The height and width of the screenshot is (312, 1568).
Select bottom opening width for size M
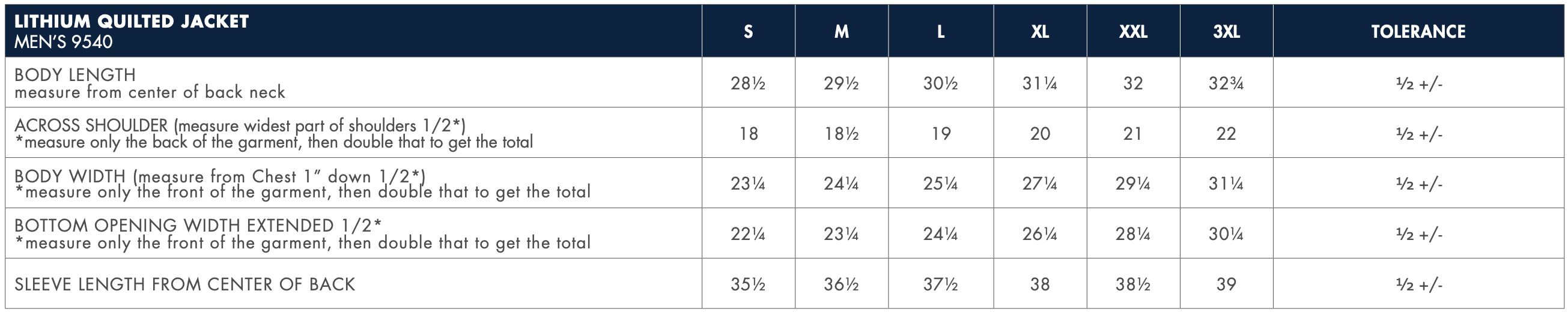tap(841, 234)
